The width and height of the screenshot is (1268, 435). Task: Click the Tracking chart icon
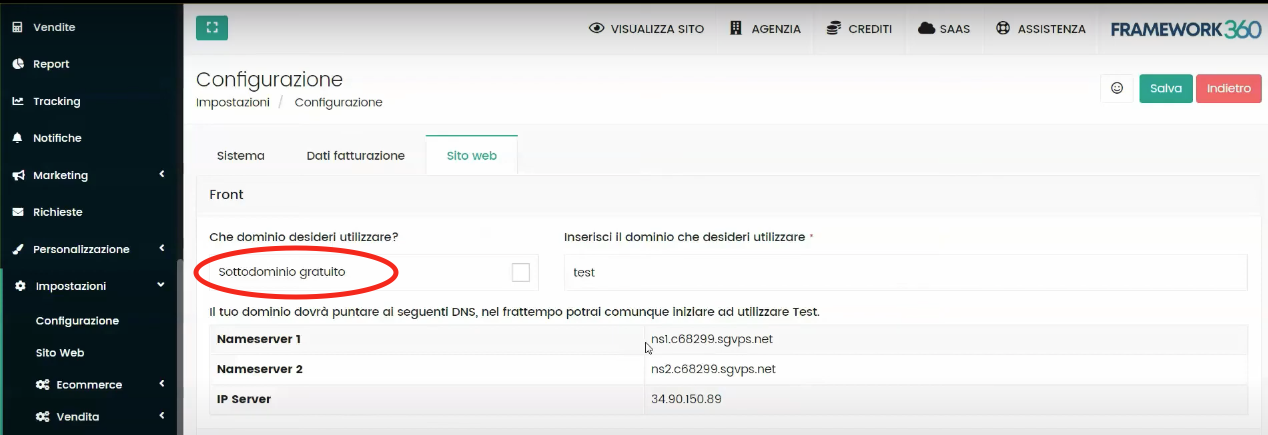tap(18, 101)
